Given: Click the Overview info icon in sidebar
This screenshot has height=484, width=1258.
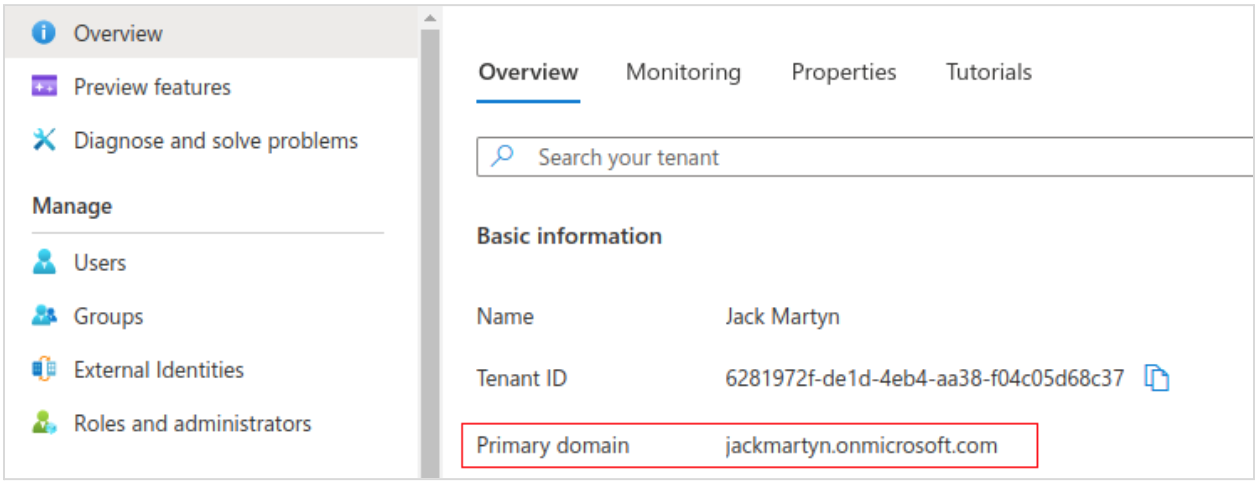Looking at the screenshot, I should 44,33.
